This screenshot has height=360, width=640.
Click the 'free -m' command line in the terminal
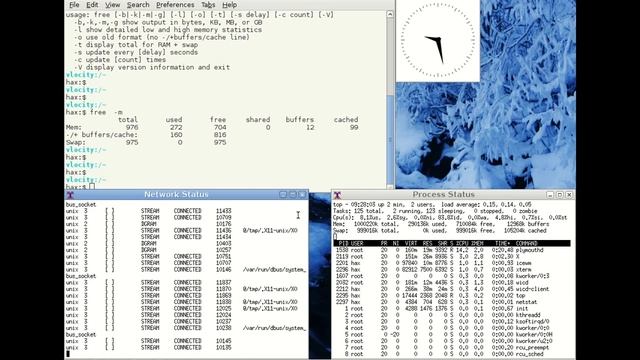(94, 112)
